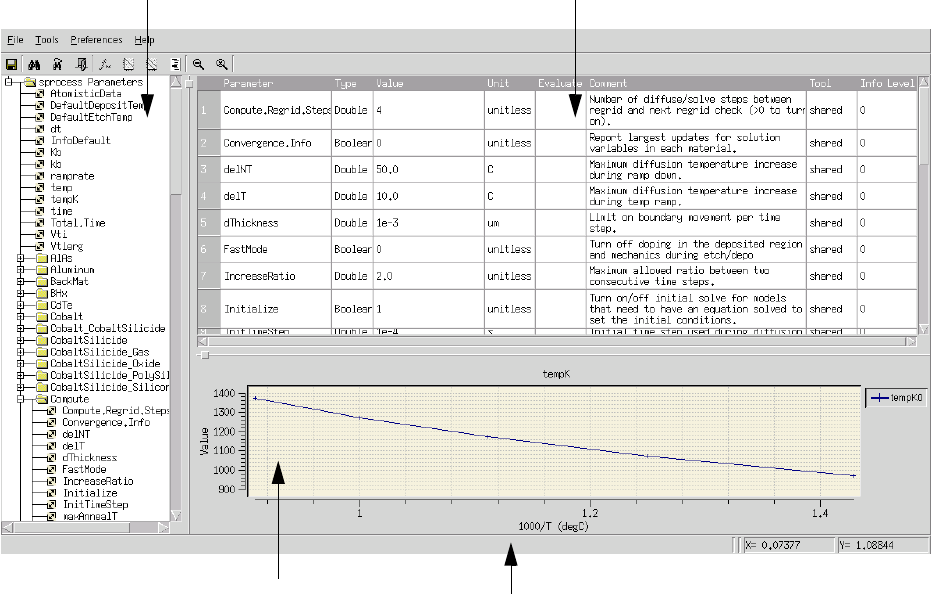
Task: Zoom in using the plus magnifier icon
Action: tap(221, 62)
